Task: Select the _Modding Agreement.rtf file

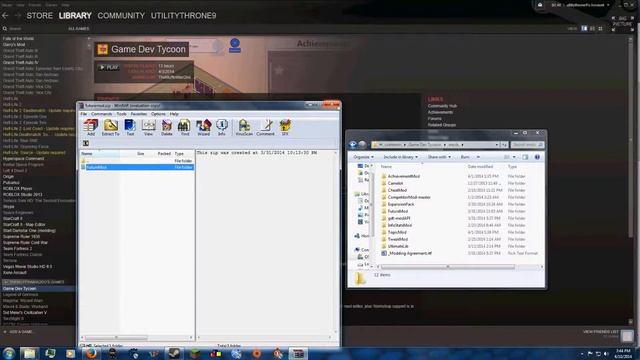Action: tap(409, 253)
